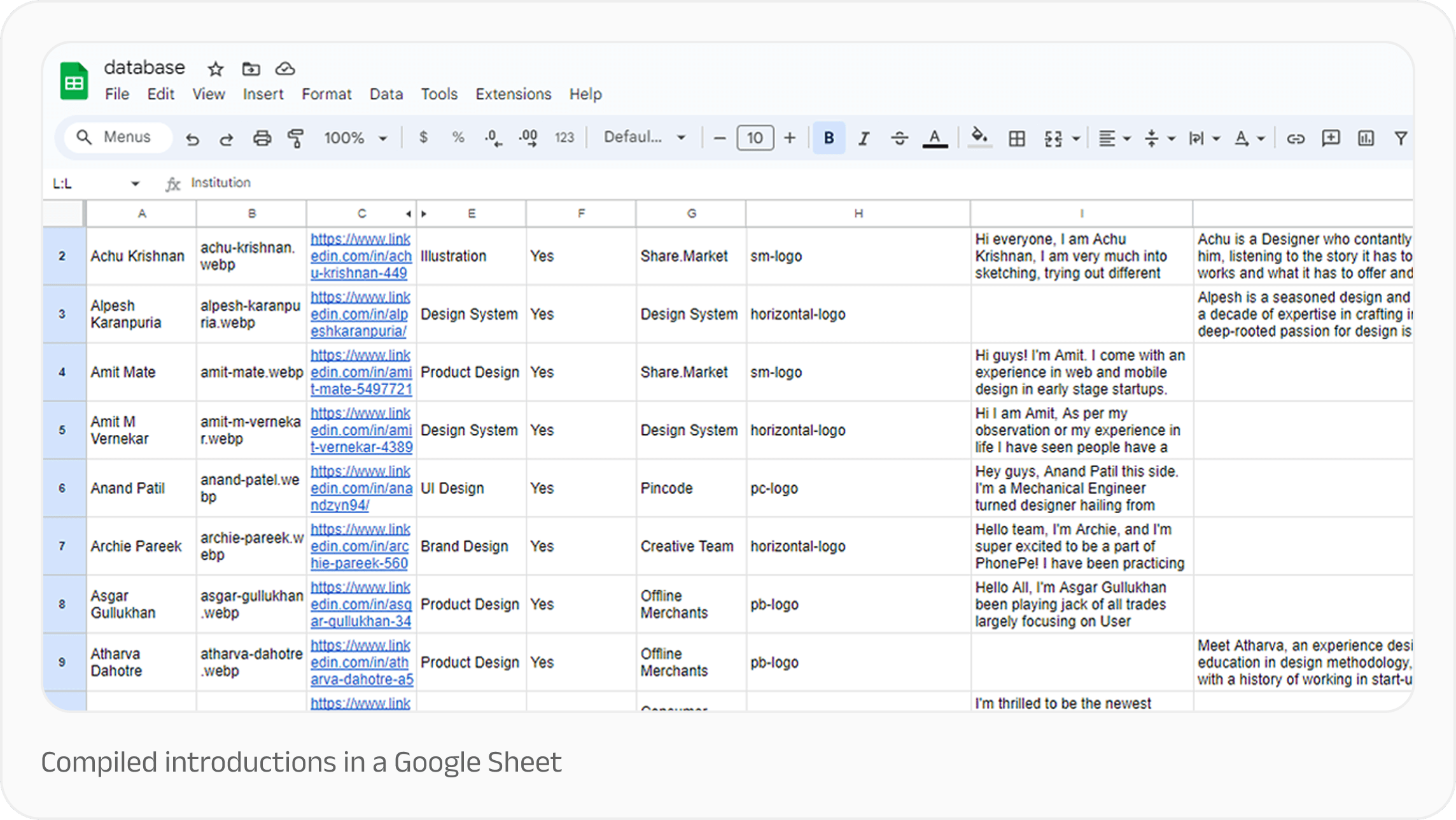Star the database spreadsheet
The height and width of the screenshot is (820, 1456).
(214, 69)
